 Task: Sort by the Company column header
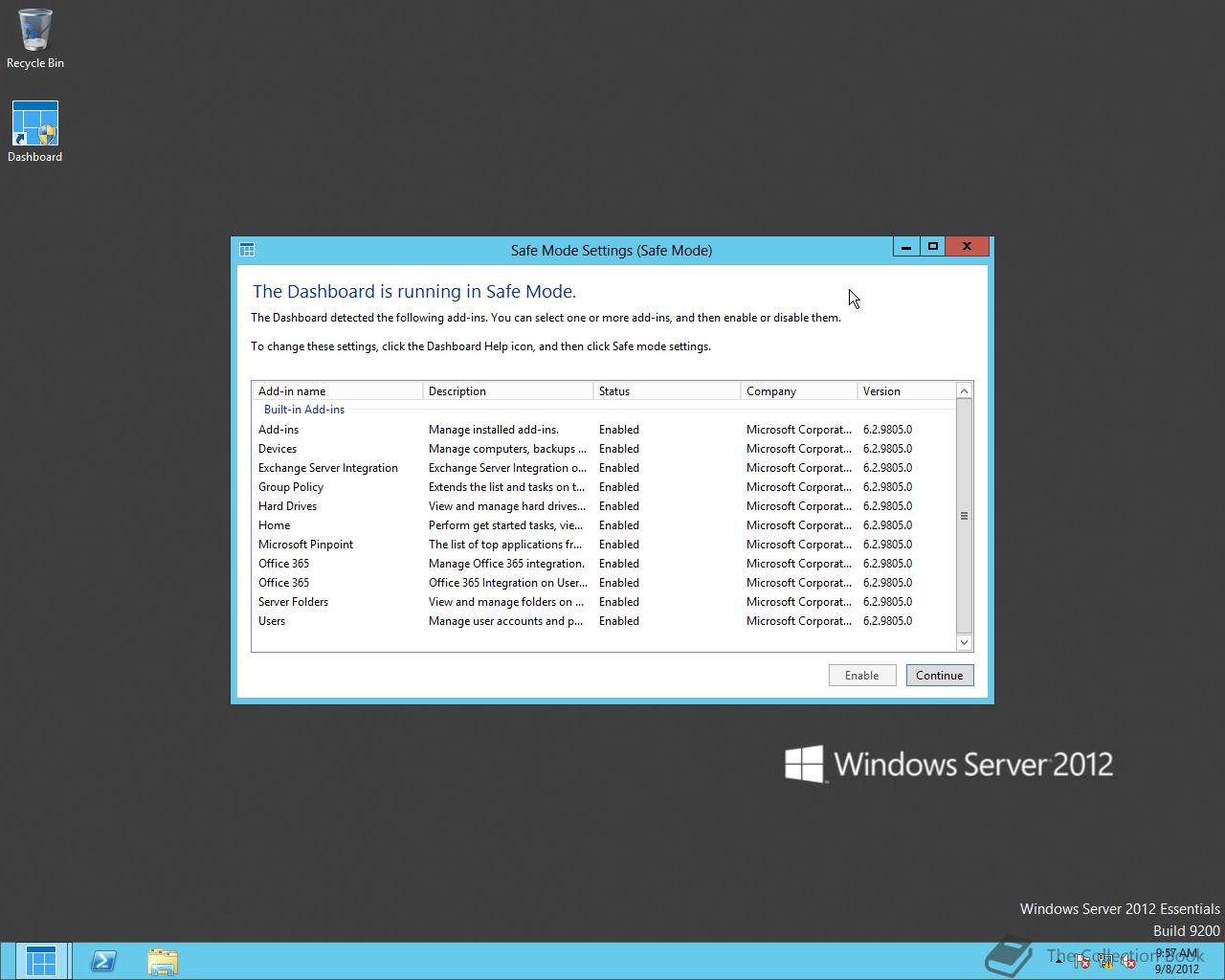point(798,390)
